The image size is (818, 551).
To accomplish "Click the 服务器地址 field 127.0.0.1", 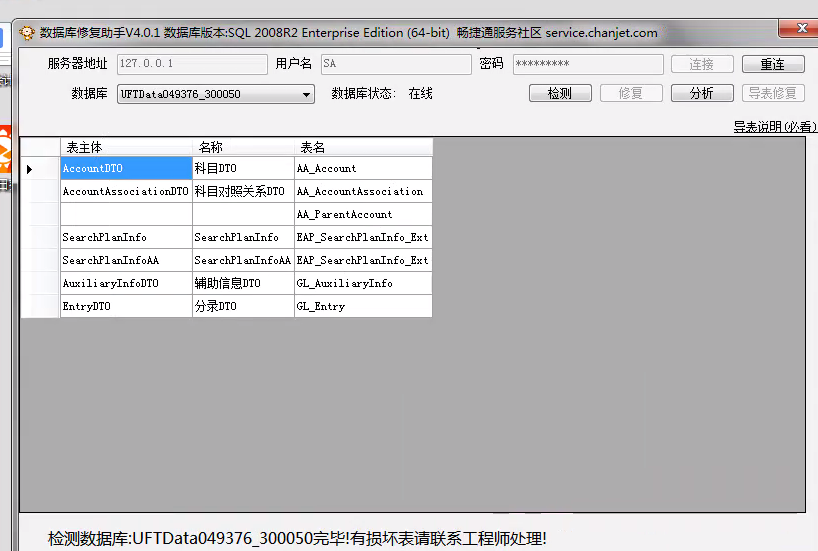I will point(192,64).
